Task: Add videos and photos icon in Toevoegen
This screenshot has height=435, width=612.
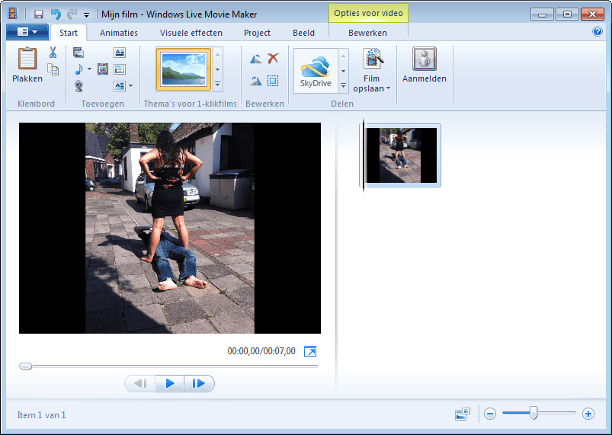Action: click(78, 52)
